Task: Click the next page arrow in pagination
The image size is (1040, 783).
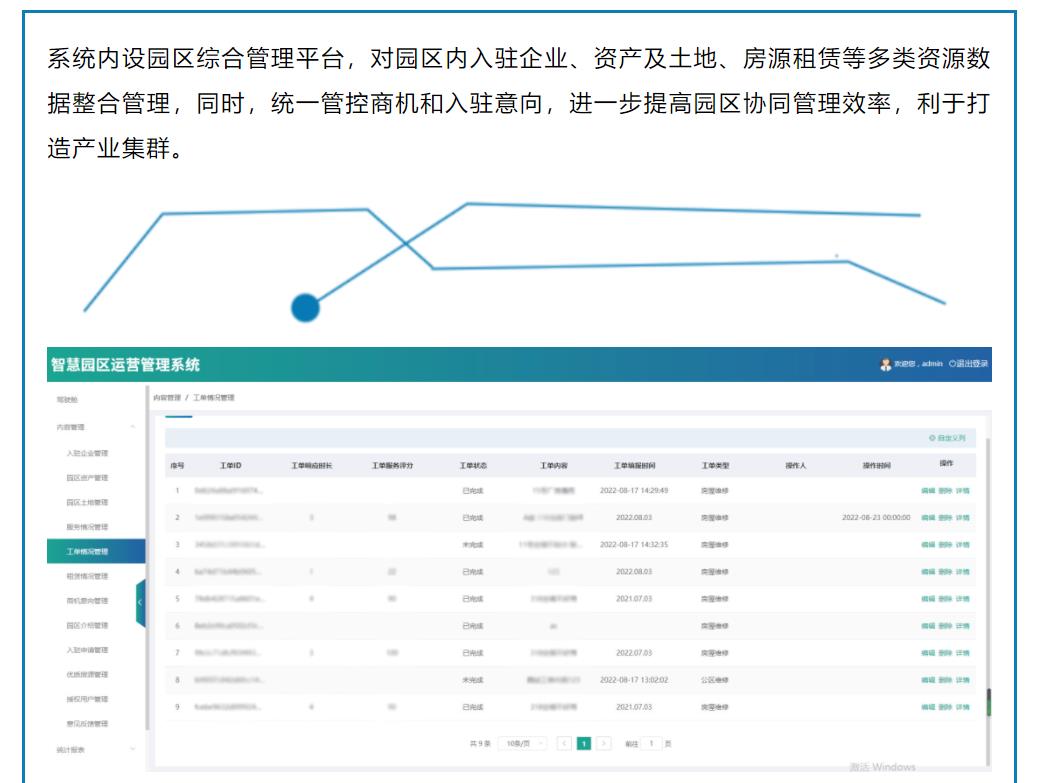Action: (604, 742)
